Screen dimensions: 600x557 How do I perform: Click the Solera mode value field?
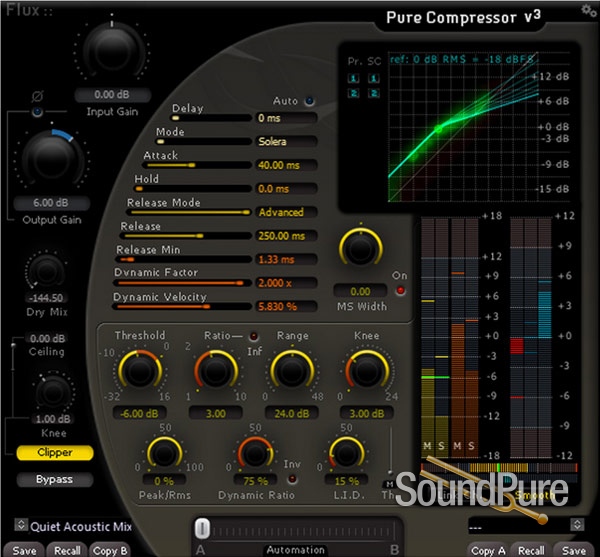pos(286,142)
